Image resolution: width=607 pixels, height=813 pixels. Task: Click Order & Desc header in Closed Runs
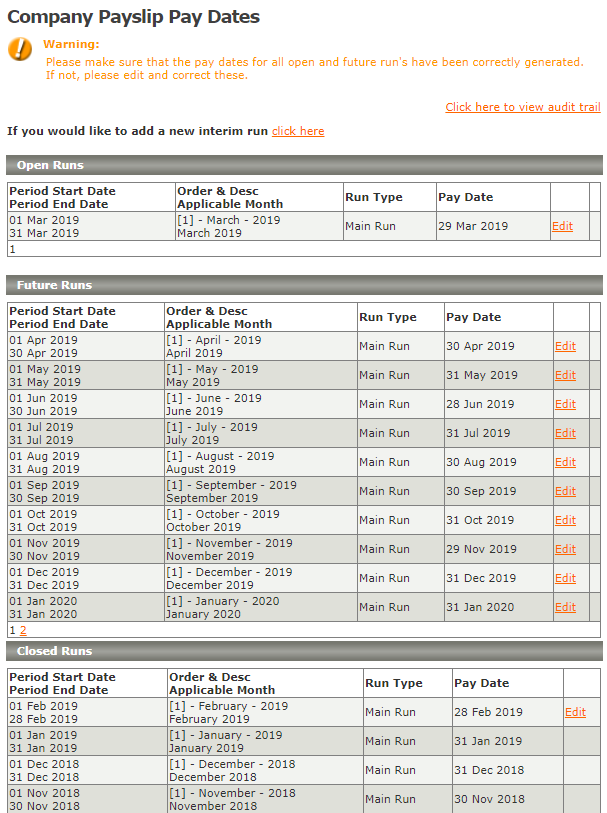point(209,677)
